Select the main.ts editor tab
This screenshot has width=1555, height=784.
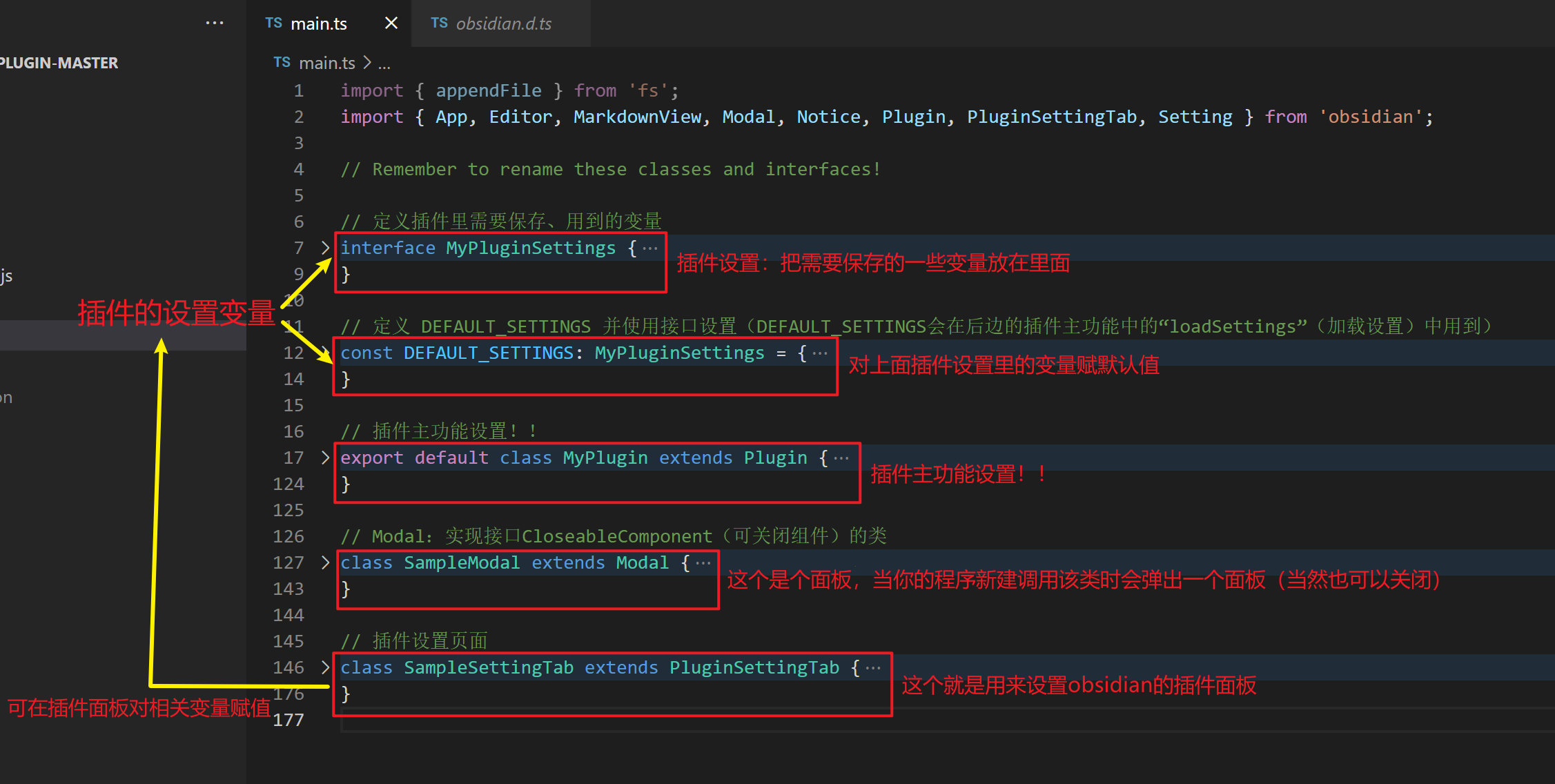(318, 23)
